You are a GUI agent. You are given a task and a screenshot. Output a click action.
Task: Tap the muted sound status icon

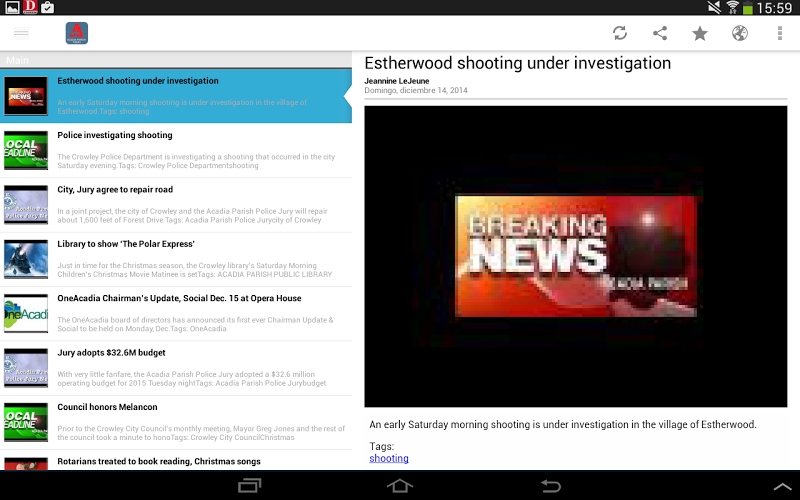[714, 8]
